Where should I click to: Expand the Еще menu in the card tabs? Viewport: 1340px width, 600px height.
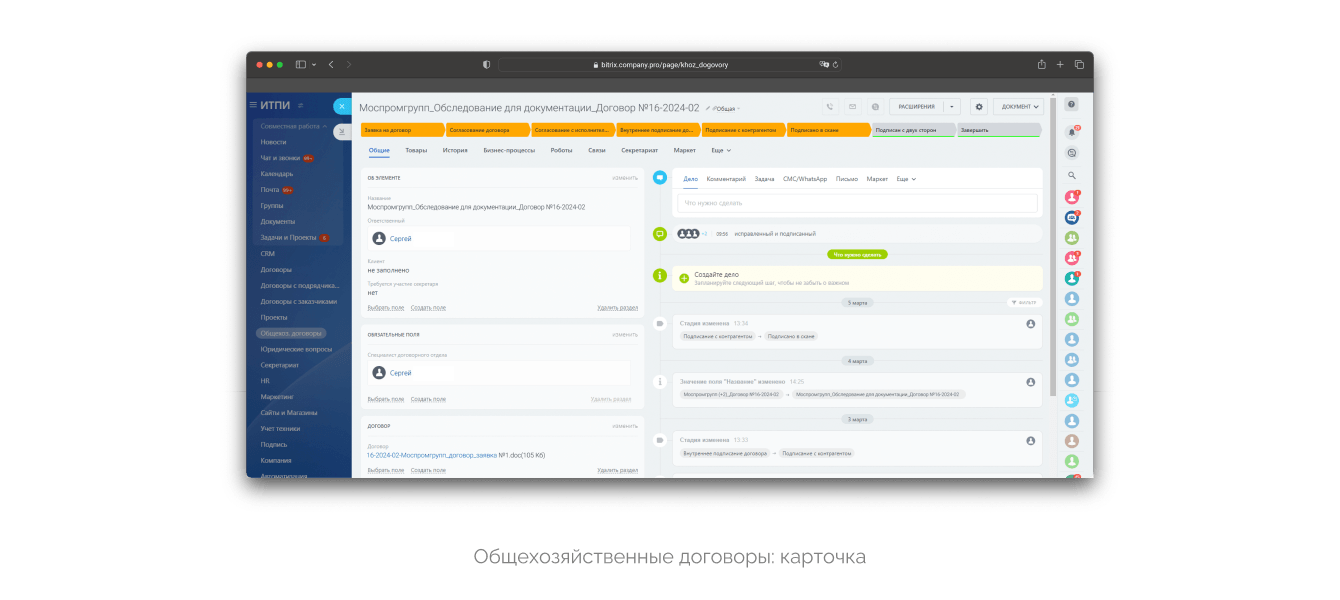pos(721,150)
